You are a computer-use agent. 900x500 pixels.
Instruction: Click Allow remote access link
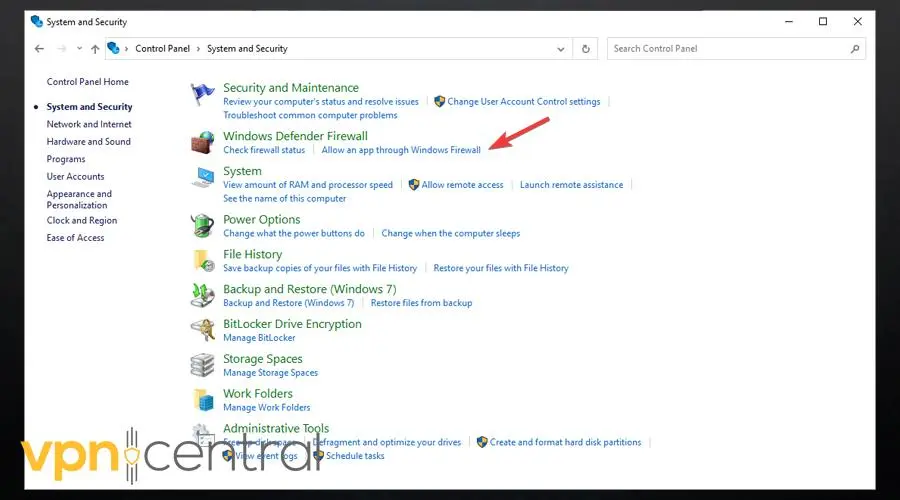pyautogui.click(x=462, y=185)
